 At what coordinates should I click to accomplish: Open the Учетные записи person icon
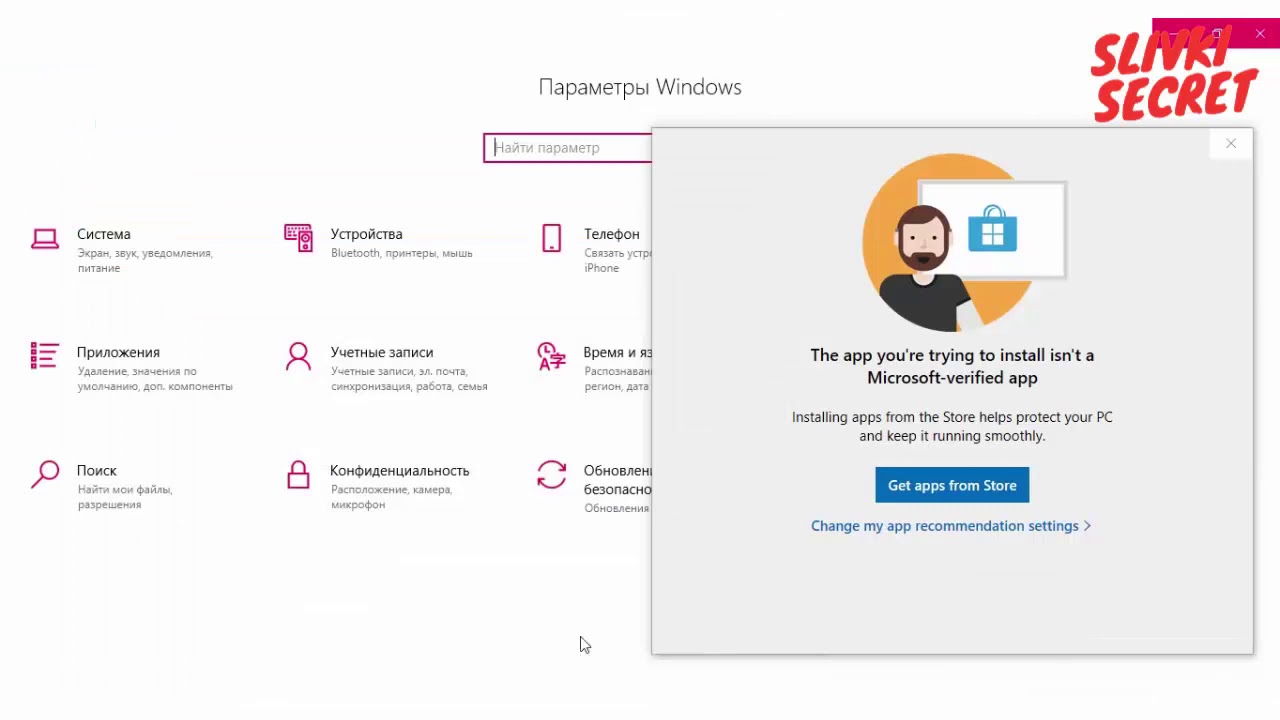[x=298, y=356]
